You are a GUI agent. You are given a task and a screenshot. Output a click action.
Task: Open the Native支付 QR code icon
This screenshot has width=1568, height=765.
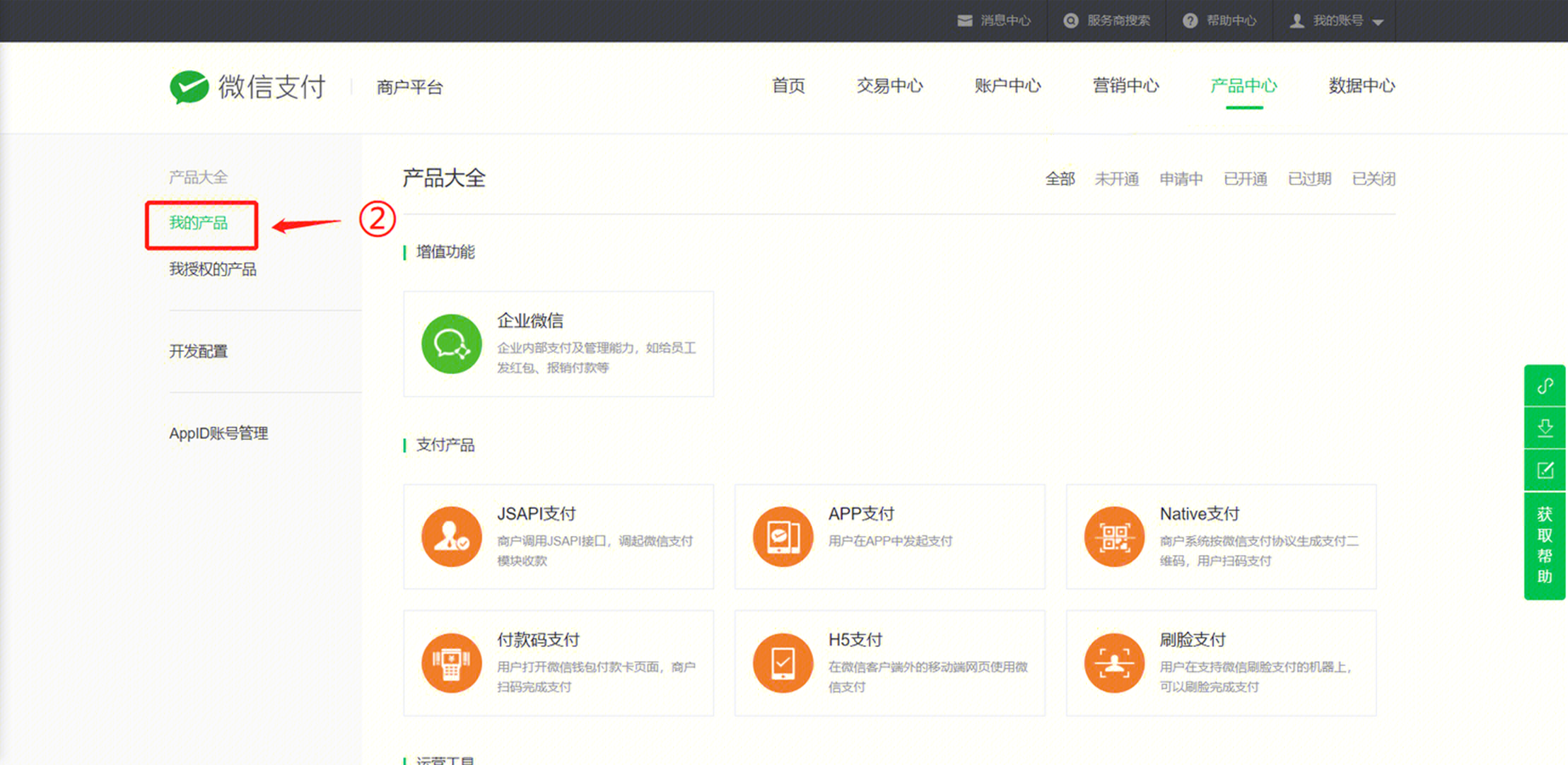tap(1114, 537)
